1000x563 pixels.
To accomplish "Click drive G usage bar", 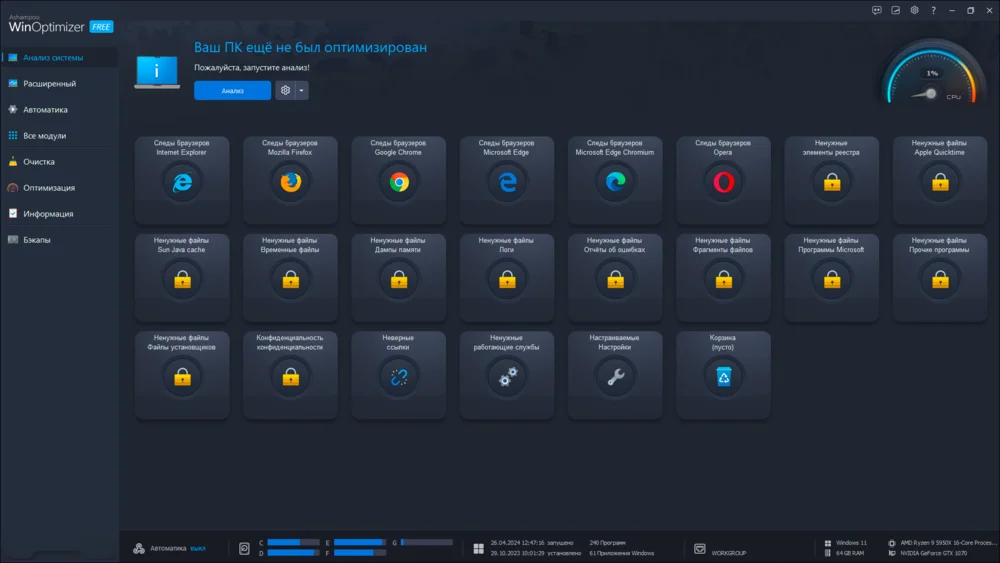I will click(x=427, y=543).
